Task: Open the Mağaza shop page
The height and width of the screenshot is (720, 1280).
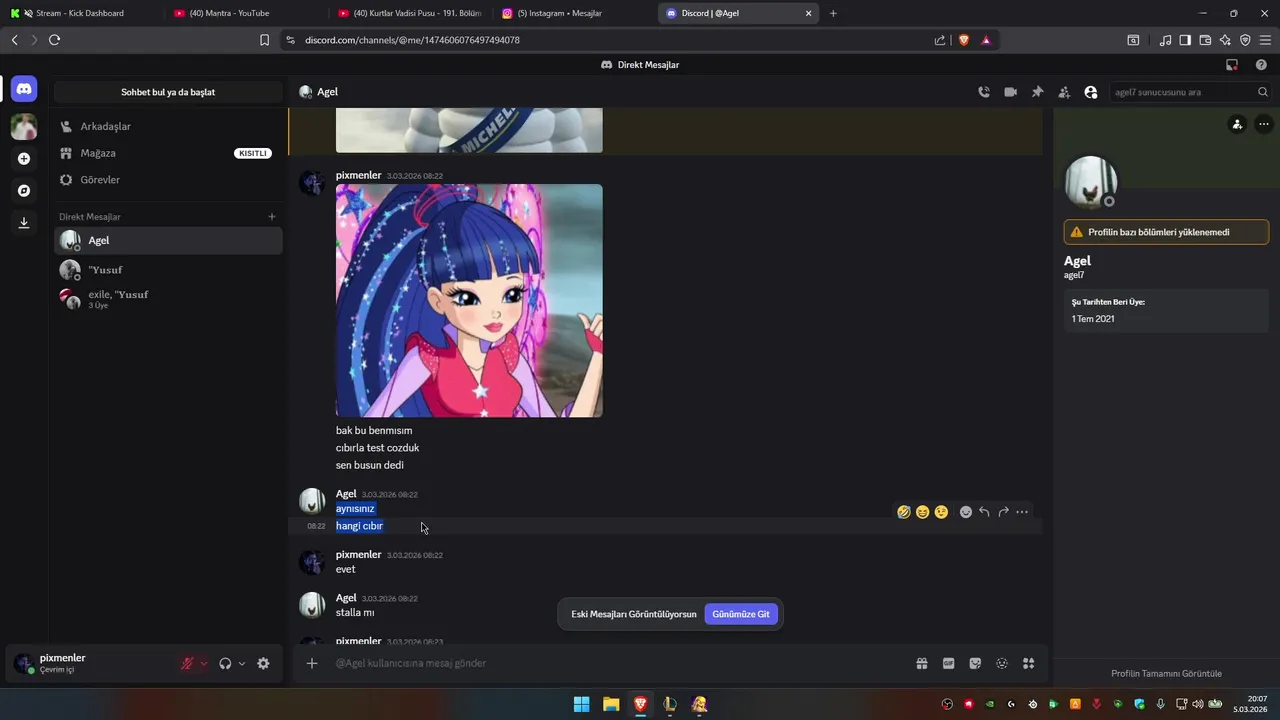Action: point(168,153)
